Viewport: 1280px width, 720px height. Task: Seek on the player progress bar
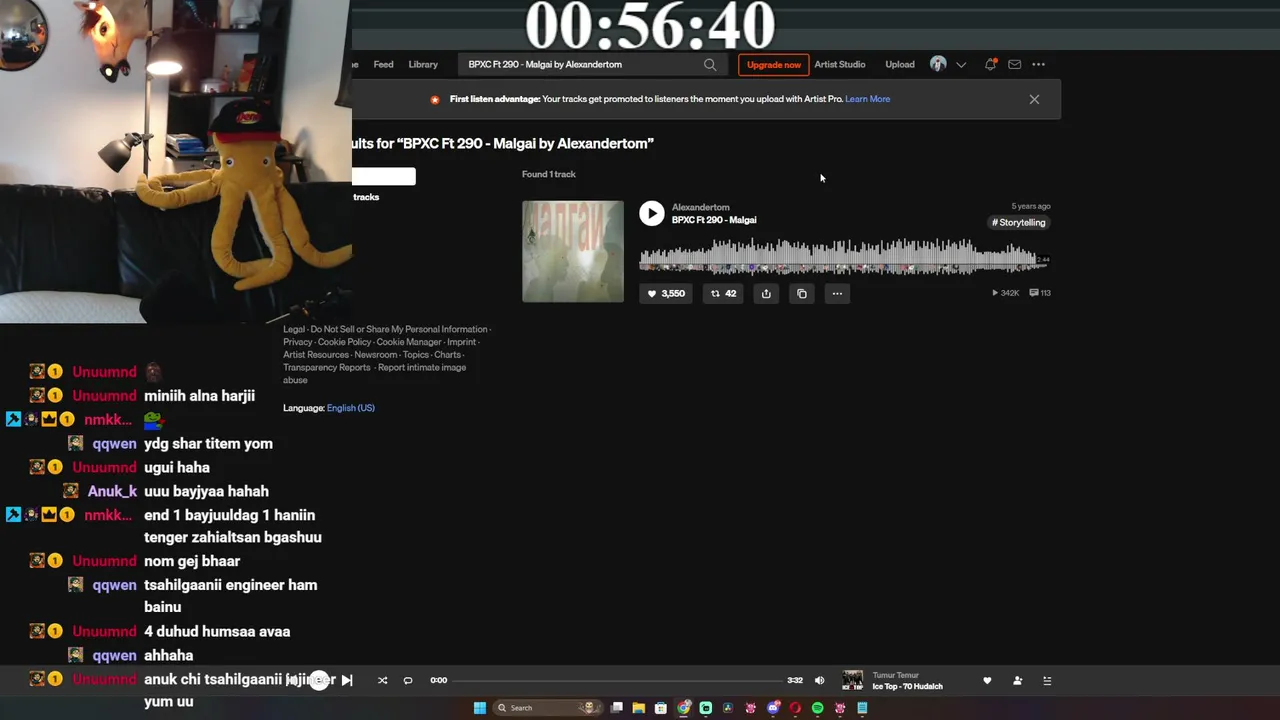[617, 680]
